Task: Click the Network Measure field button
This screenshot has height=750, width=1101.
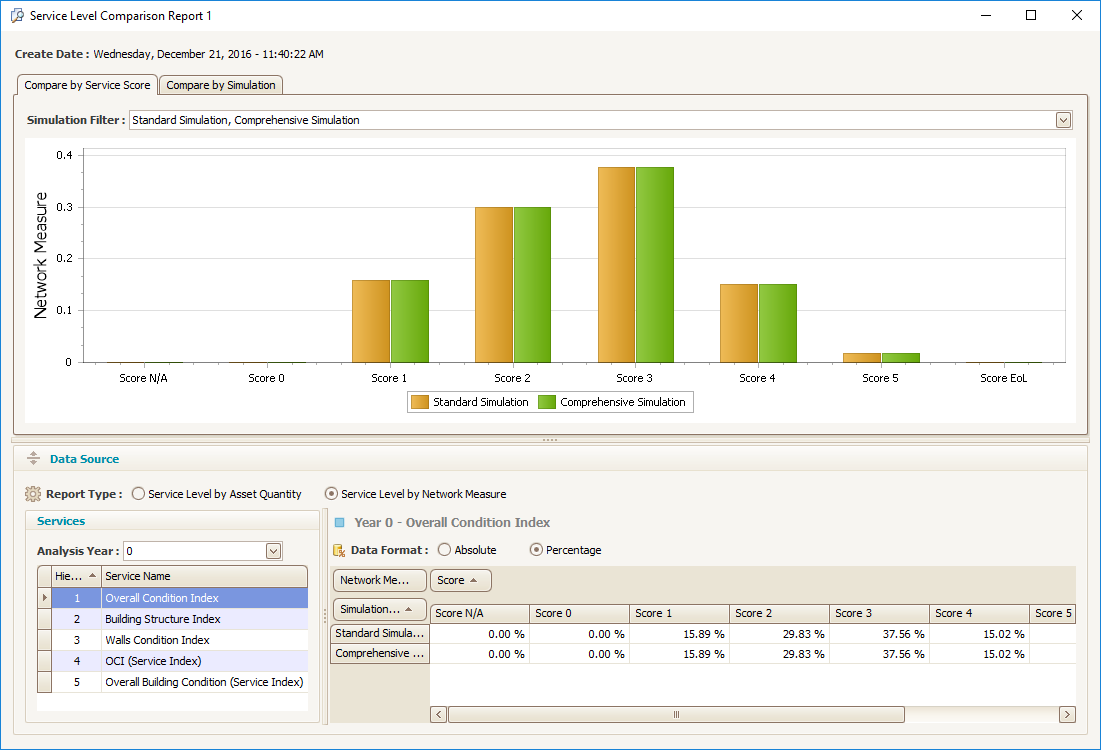Action: point(378,580)
